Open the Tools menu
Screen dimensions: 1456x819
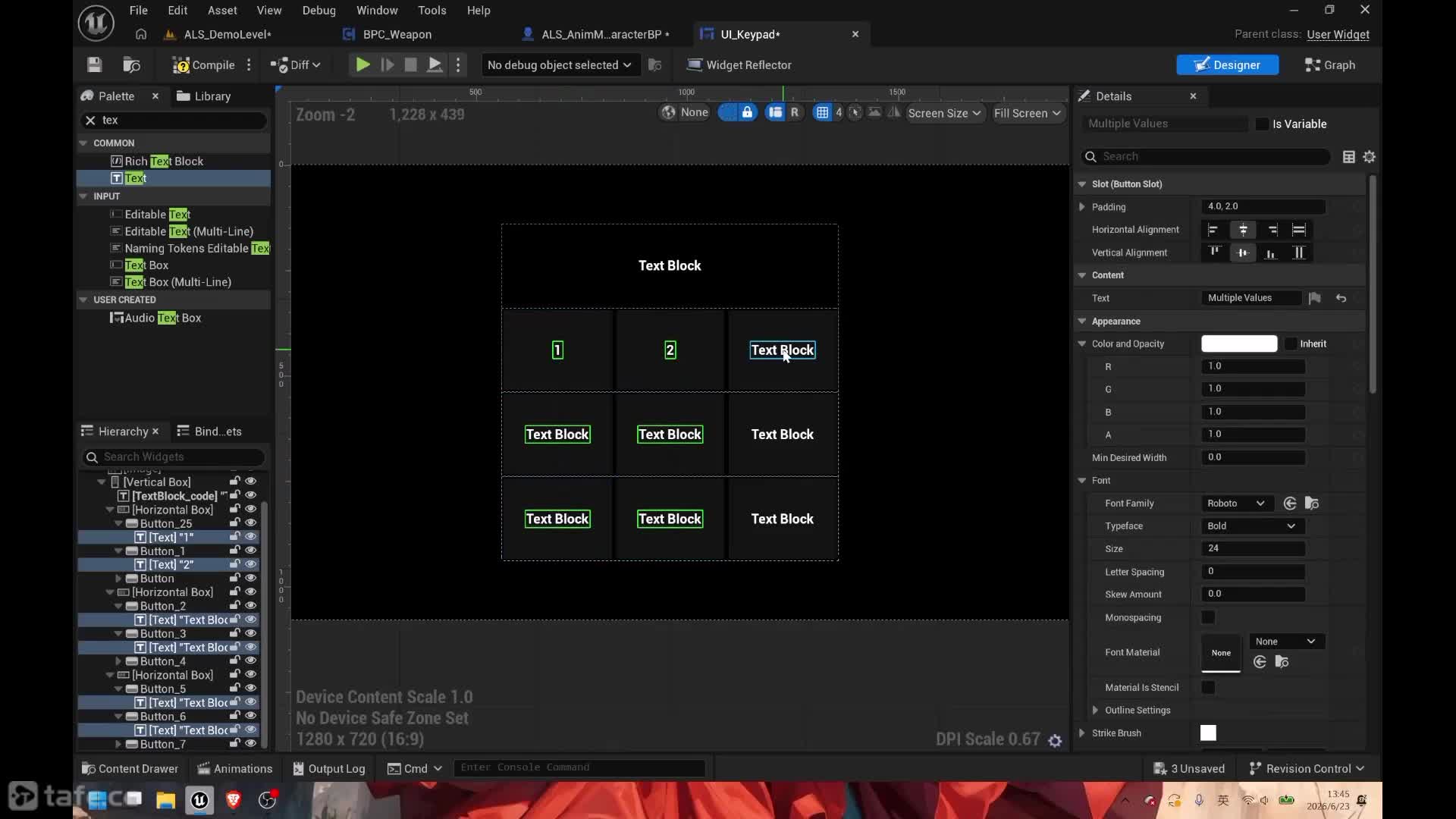tap(431, 11)
